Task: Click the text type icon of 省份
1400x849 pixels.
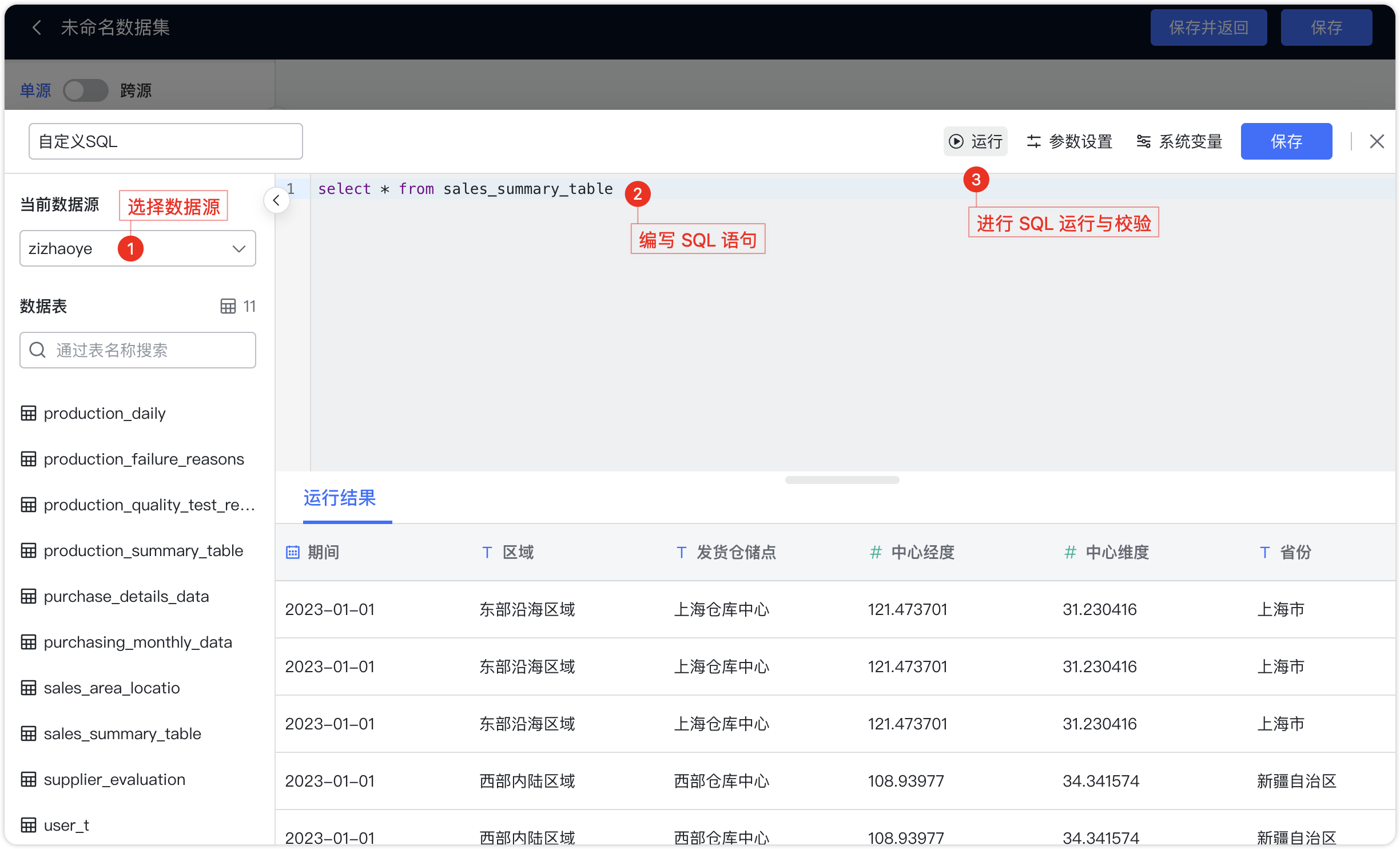Action: pyautogui.click(x=1265, y=552)
